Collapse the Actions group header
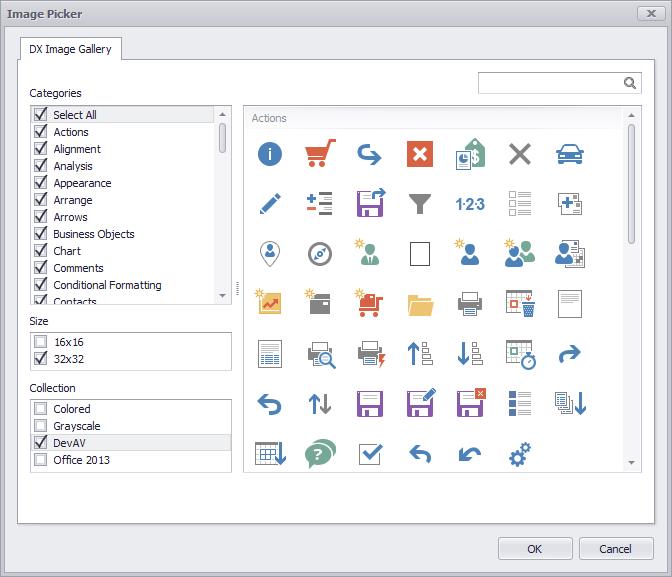Viewport: 672px width, 577px height. (269, 118)
